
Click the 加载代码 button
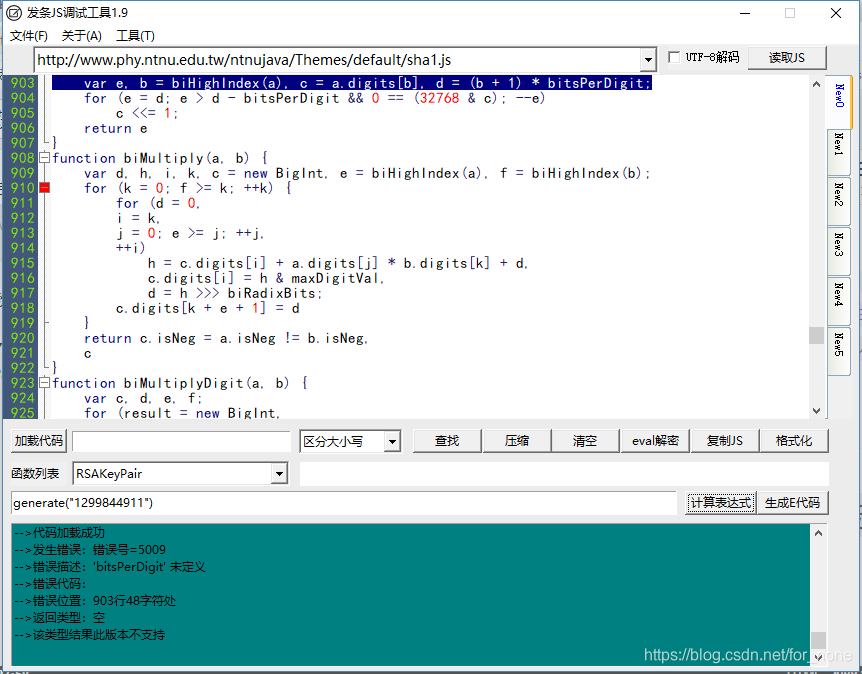(x=38, y=441)
